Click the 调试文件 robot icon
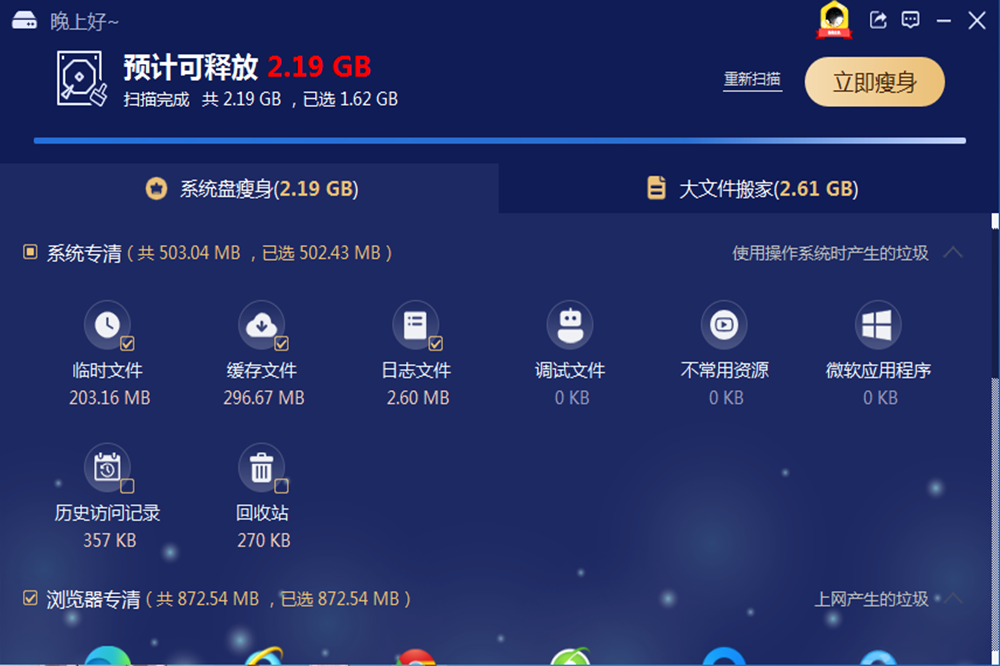 point(570,324)
